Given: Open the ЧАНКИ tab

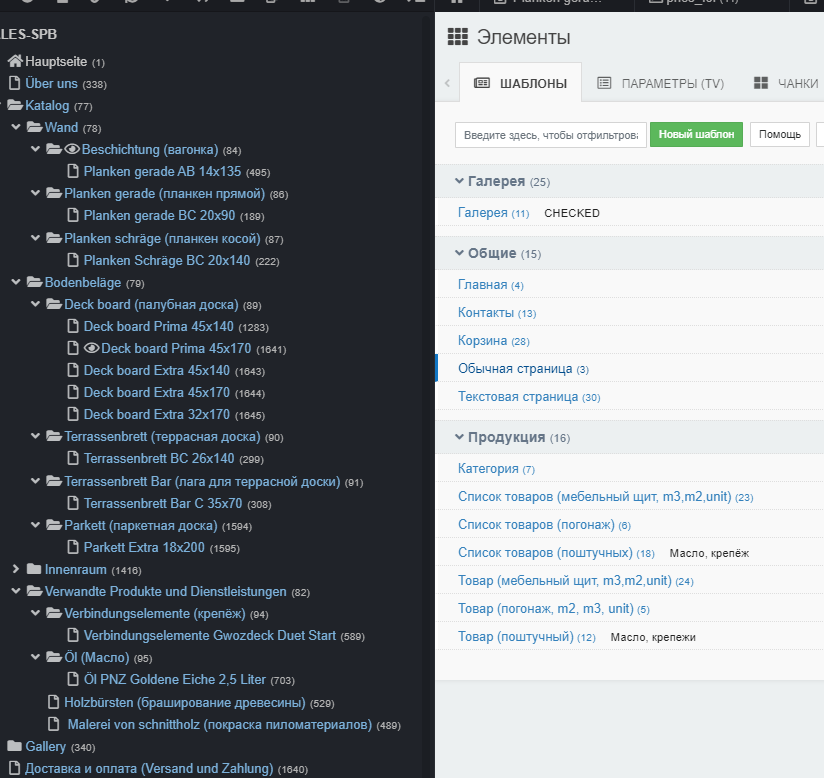Looking at the screenshot, I should point(786,83).
